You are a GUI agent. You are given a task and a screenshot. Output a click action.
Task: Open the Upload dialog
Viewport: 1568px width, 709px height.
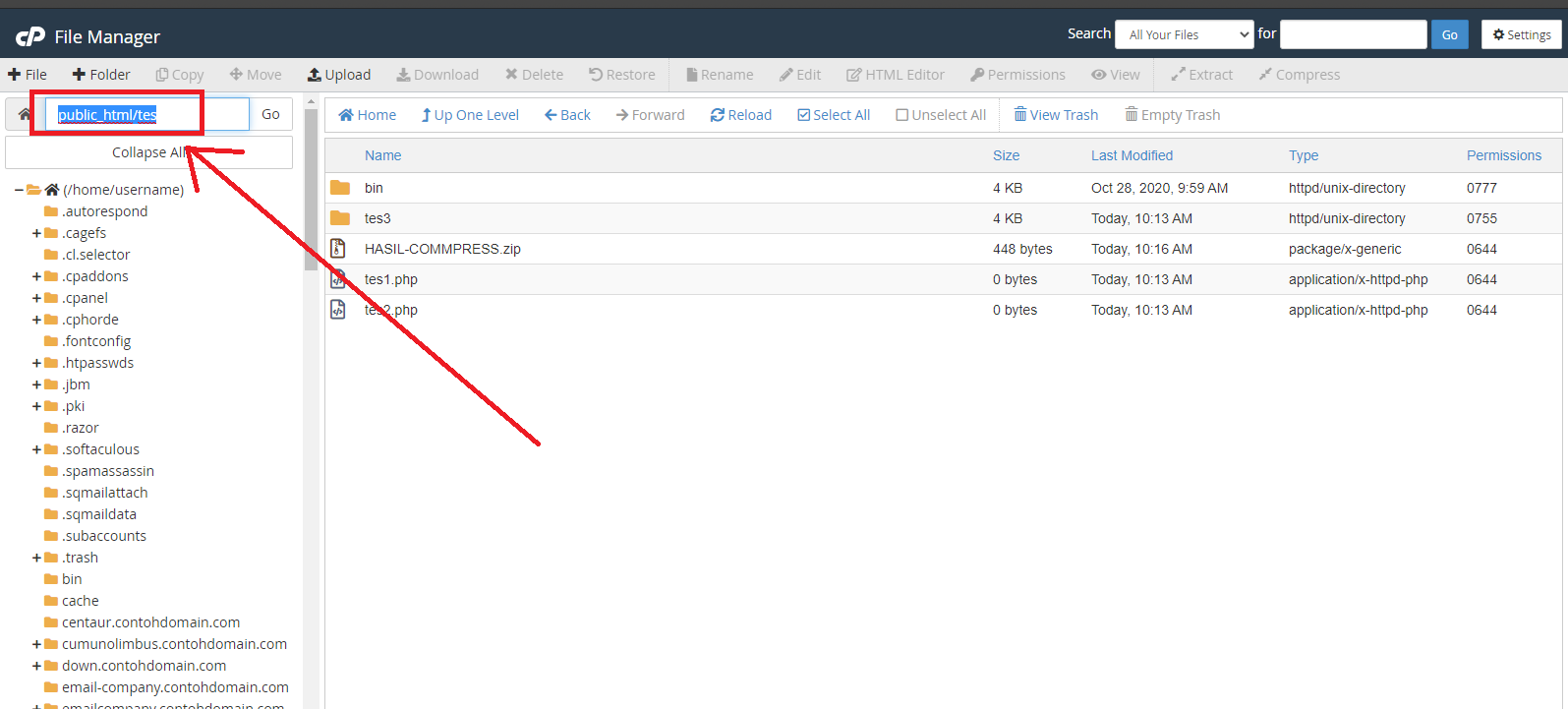point(339,75)
